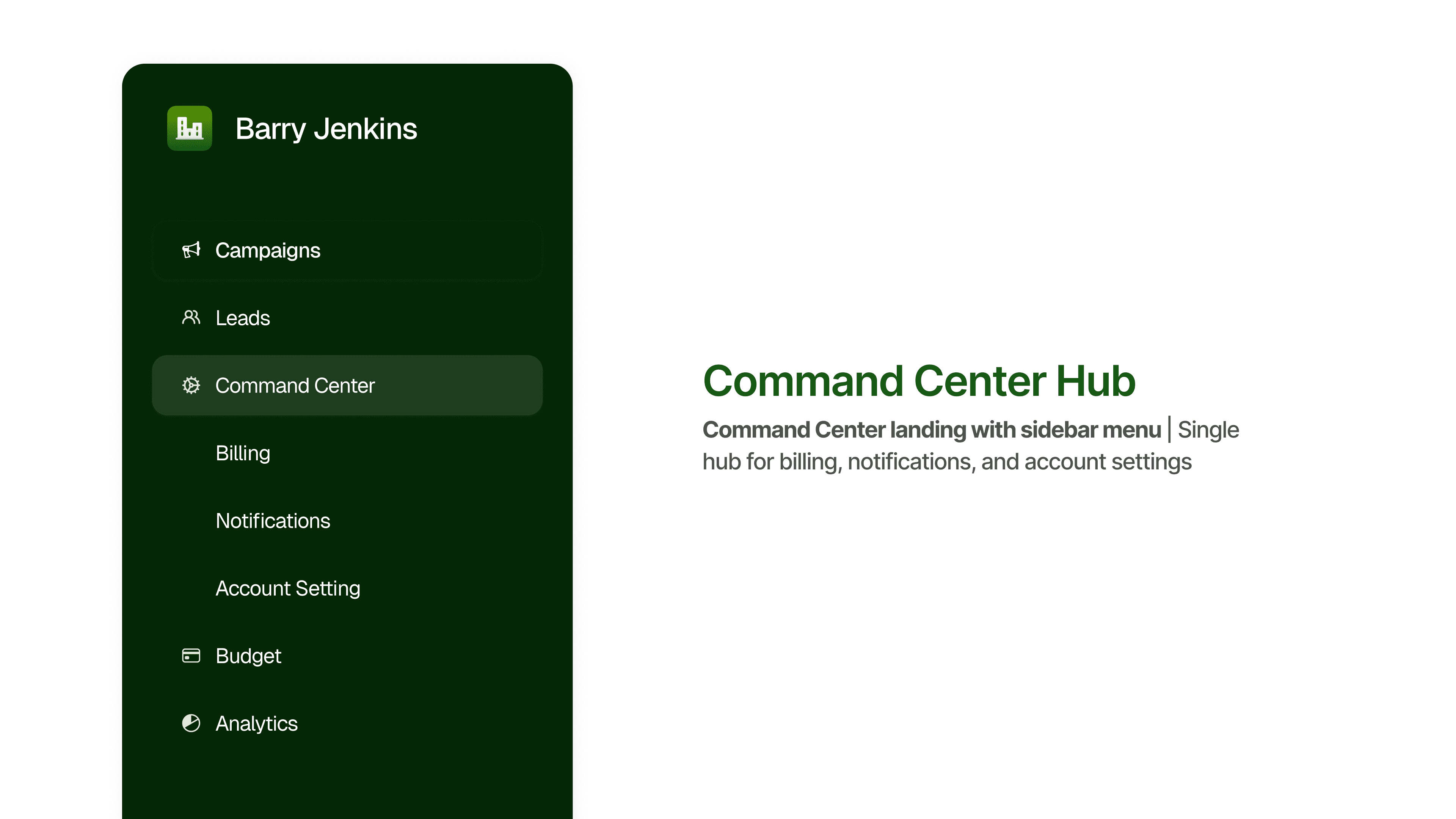1456x819 pixels.
Task: Click the Budget card icon
Action: point(191,656)
